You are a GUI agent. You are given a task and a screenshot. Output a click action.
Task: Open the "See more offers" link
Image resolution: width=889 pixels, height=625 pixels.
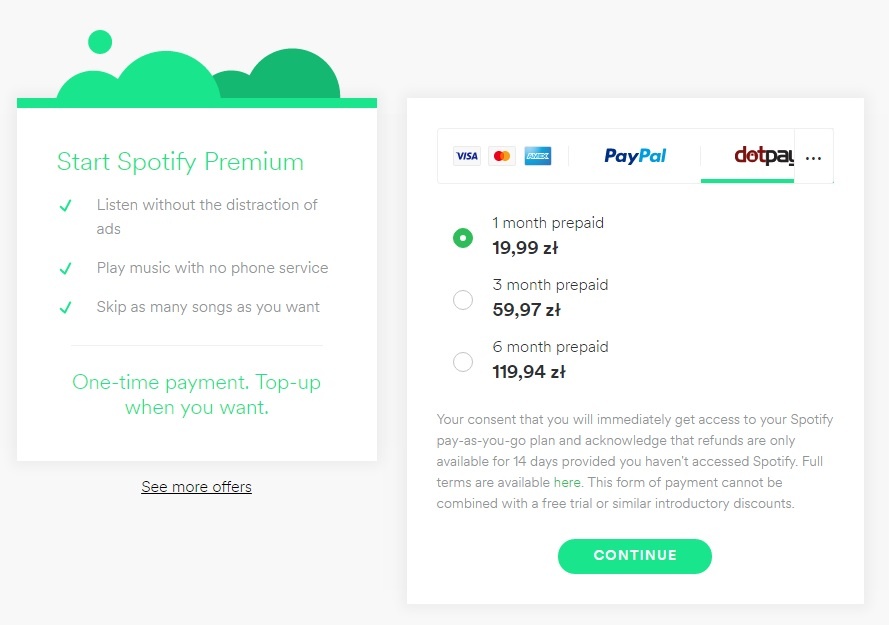point(196,487)
